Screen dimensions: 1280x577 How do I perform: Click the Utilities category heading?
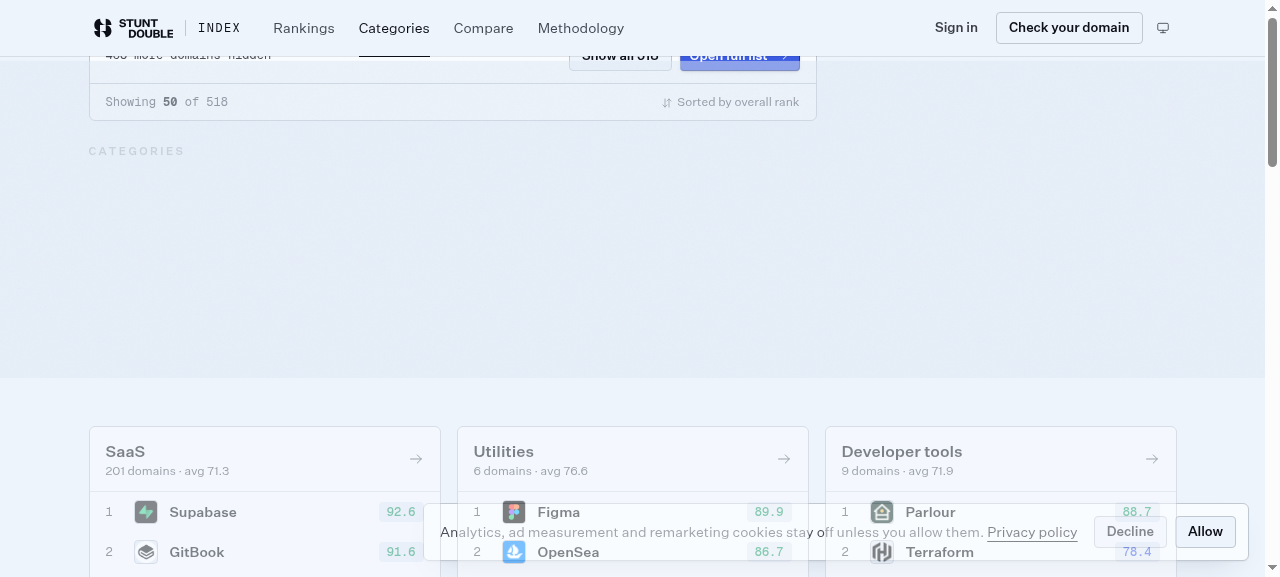pyautogui.click(x=503, y=452)
